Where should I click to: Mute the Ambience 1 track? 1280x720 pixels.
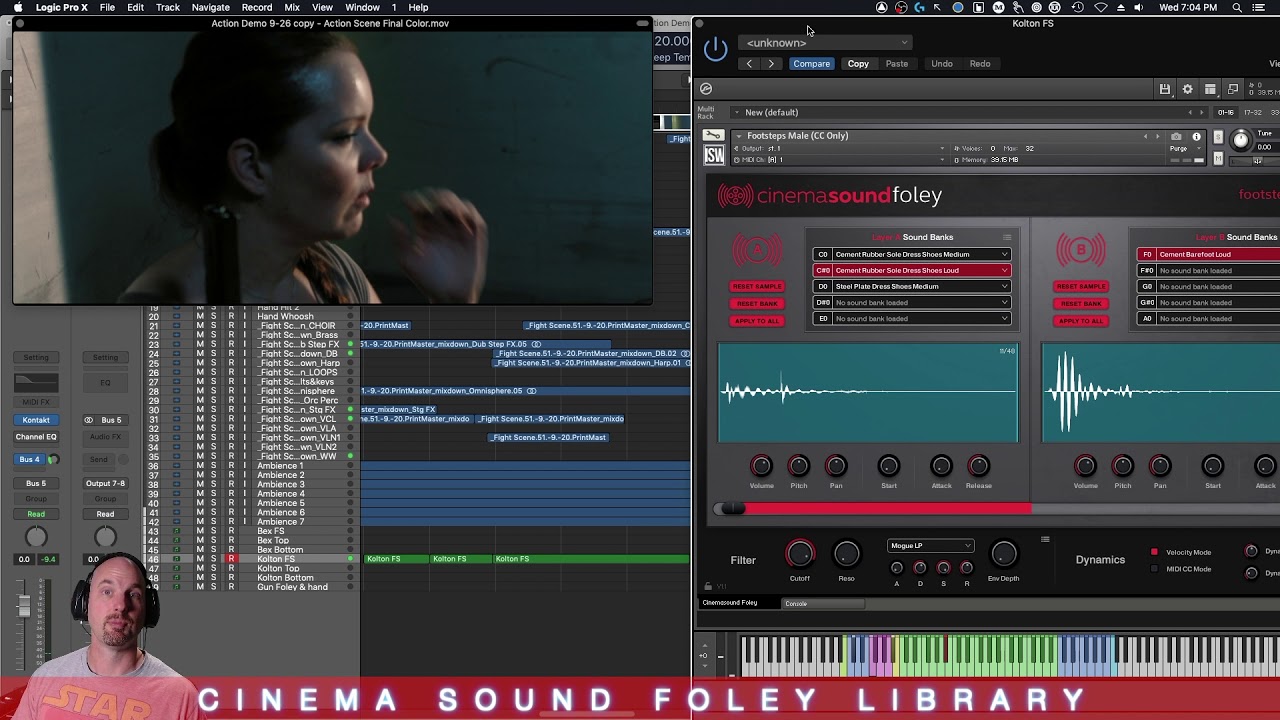(200, 466)
